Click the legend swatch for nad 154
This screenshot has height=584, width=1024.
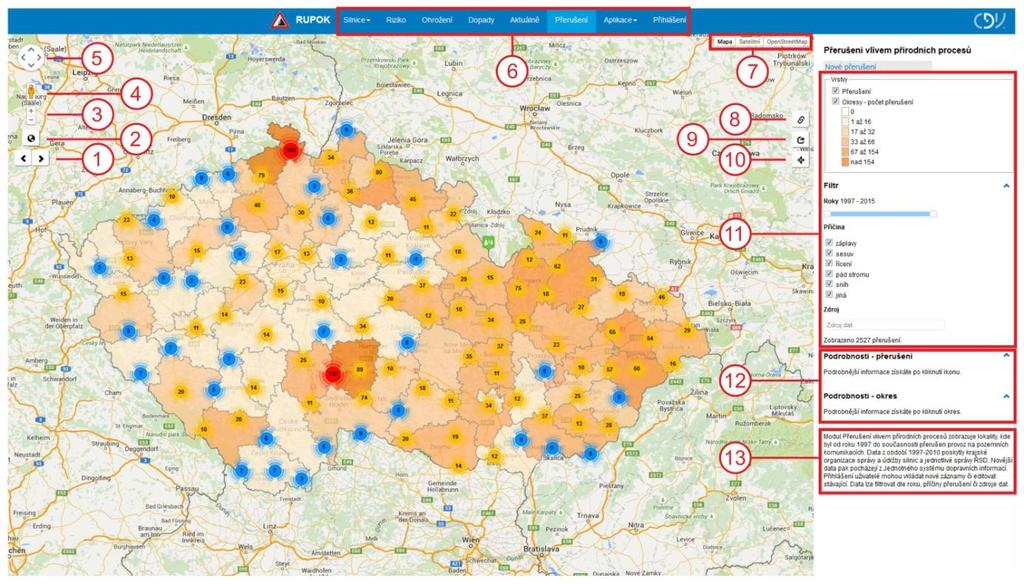[843, 162]
